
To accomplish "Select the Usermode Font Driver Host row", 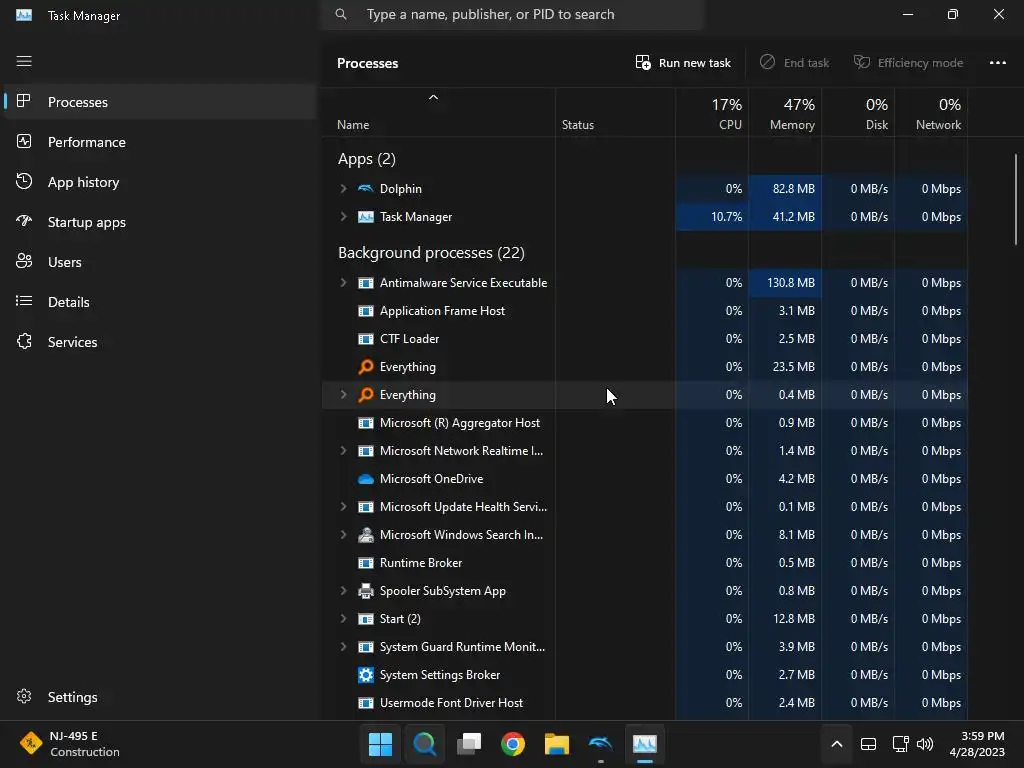I will [x=645, y=703].
